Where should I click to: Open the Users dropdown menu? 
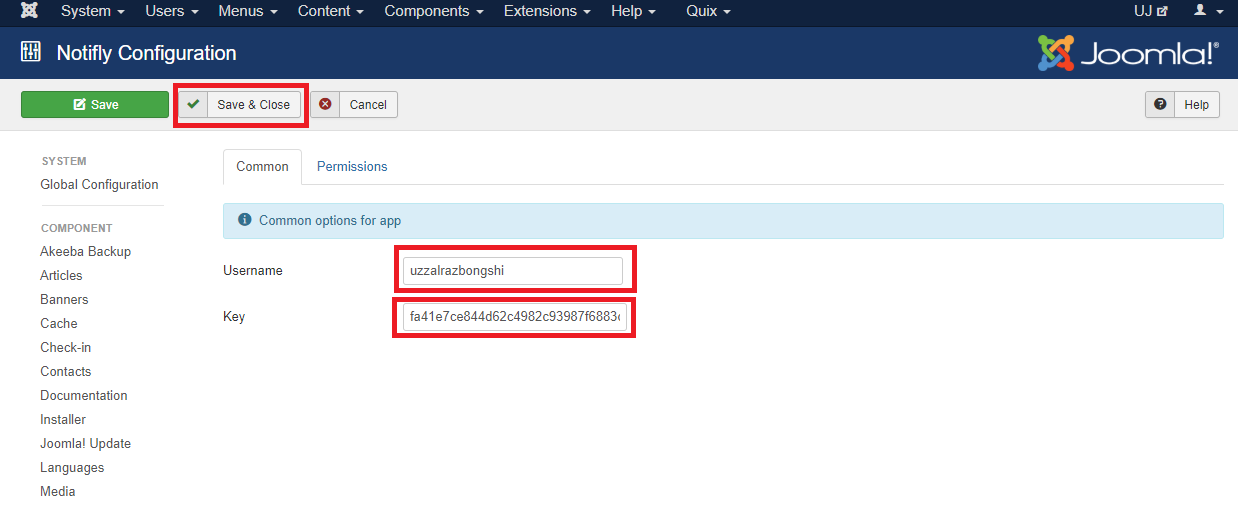tap(171, 11)
